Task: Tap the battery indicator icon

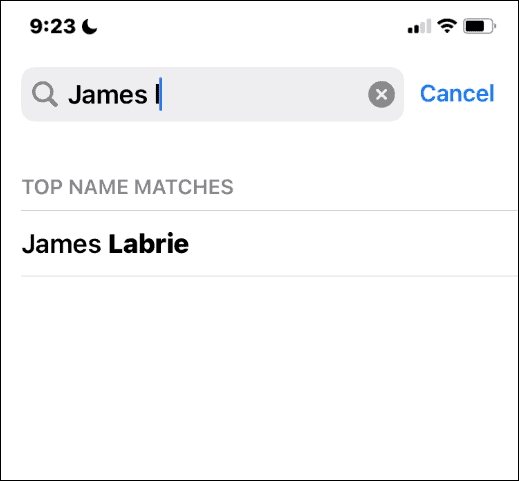Action: point(479,26)
